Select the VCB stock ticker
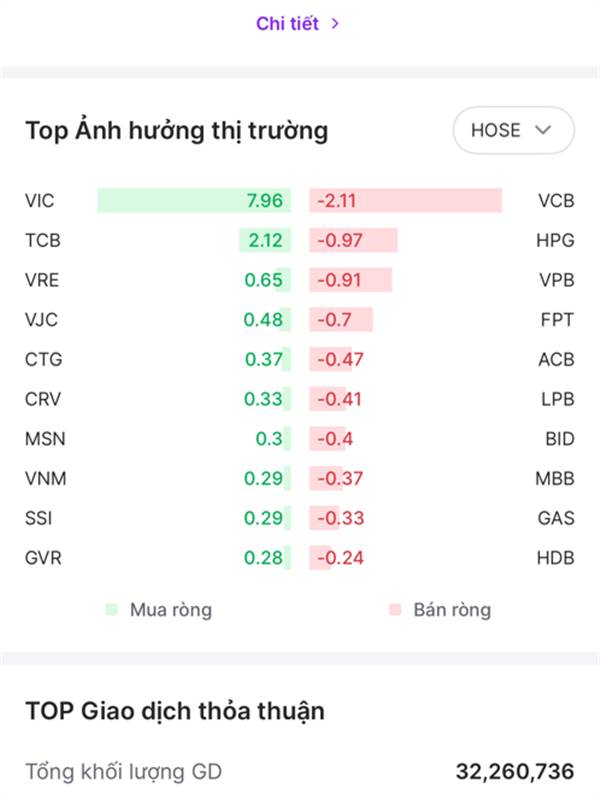The width and height of the screenshot is (600, 800). (x=556, y=201)
